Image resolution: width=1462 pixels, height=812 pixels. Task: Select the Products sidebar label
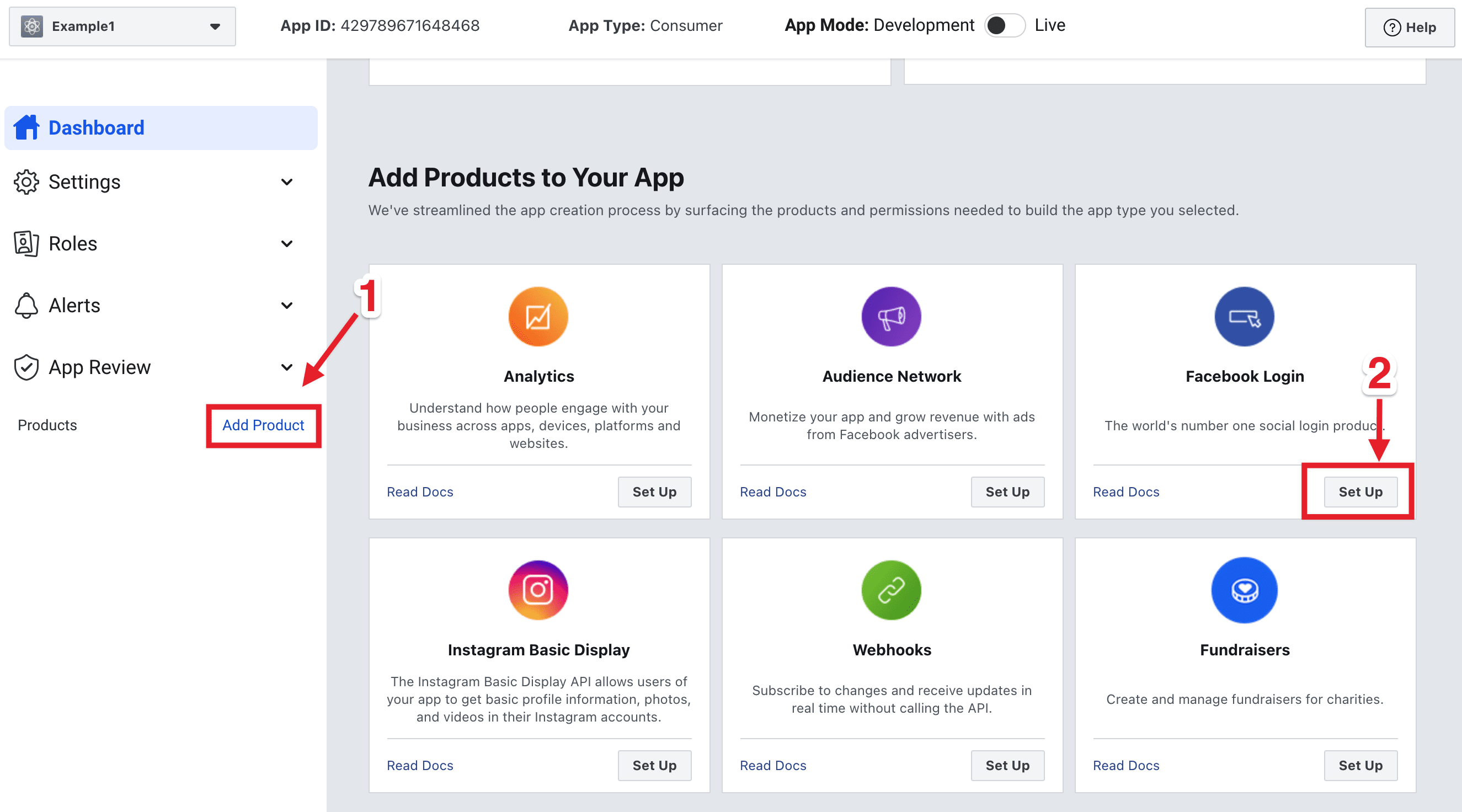click(47, 425)
